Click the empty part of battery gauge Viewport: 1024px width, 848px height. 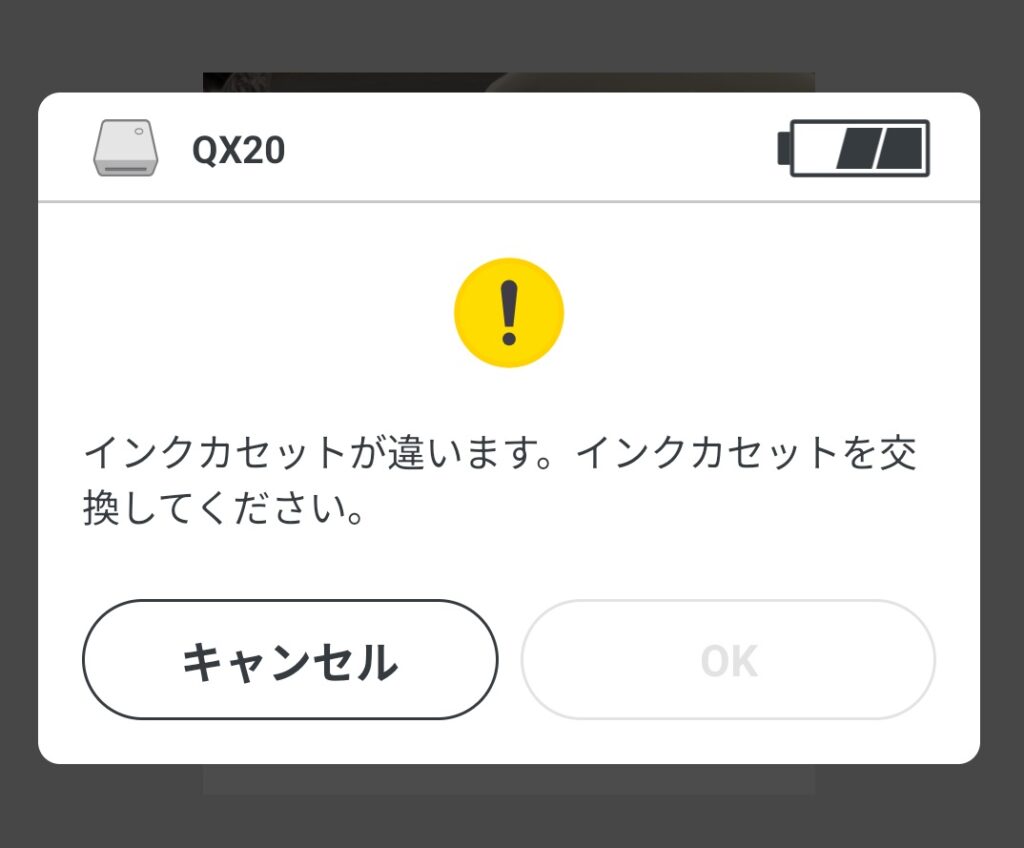[x=816, y=148]
